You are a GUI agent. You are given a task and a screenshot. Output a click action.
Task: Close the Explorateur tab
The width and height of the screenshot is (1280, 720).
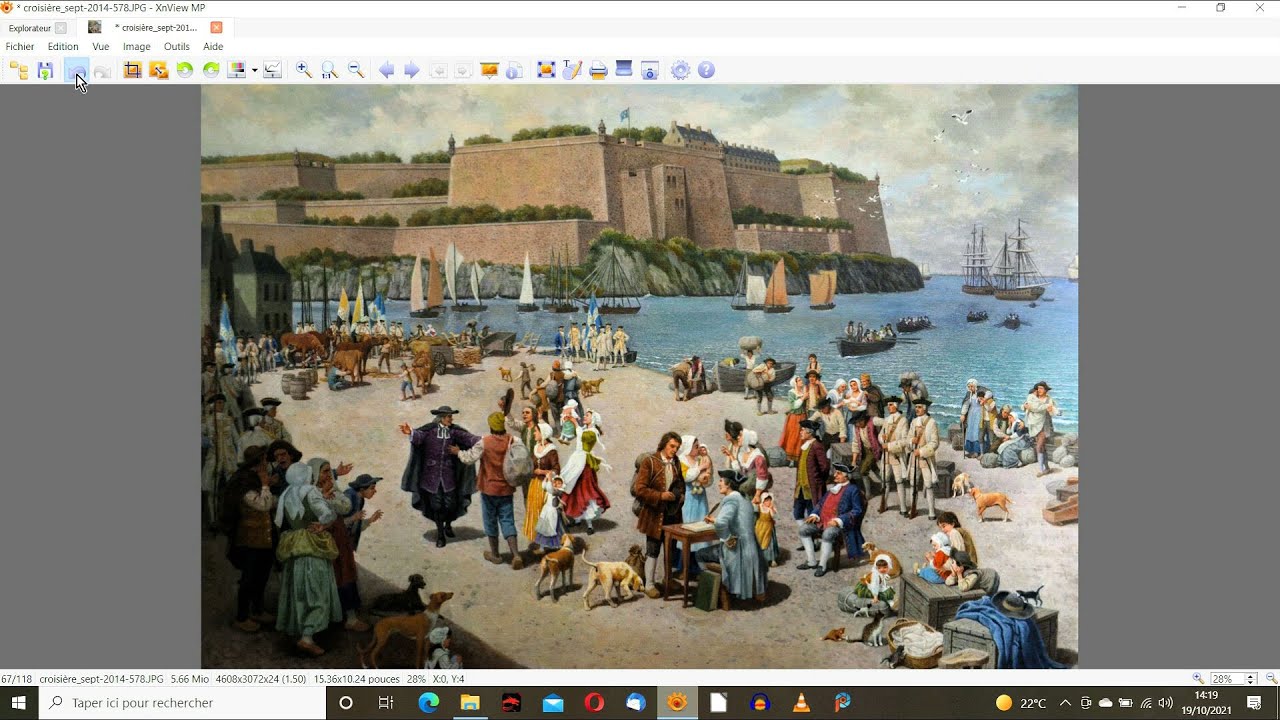coord(61,28)
